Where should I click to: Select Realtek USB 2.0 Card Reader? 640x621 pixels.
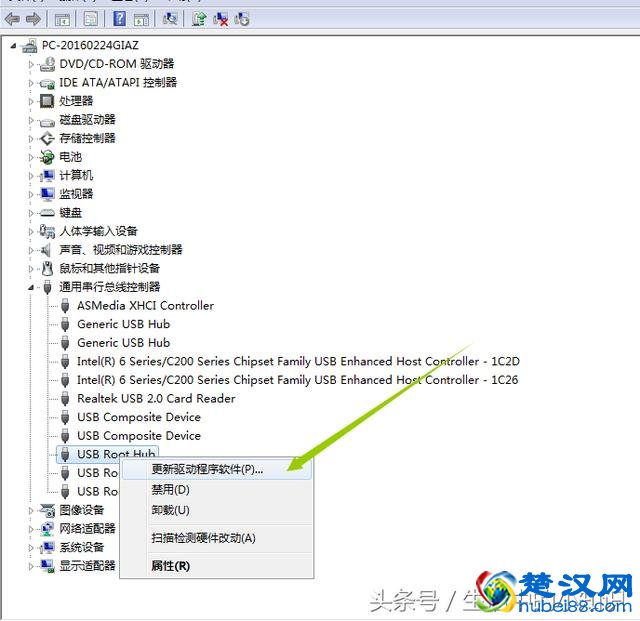pyautogui.click(x=156, y=398)
